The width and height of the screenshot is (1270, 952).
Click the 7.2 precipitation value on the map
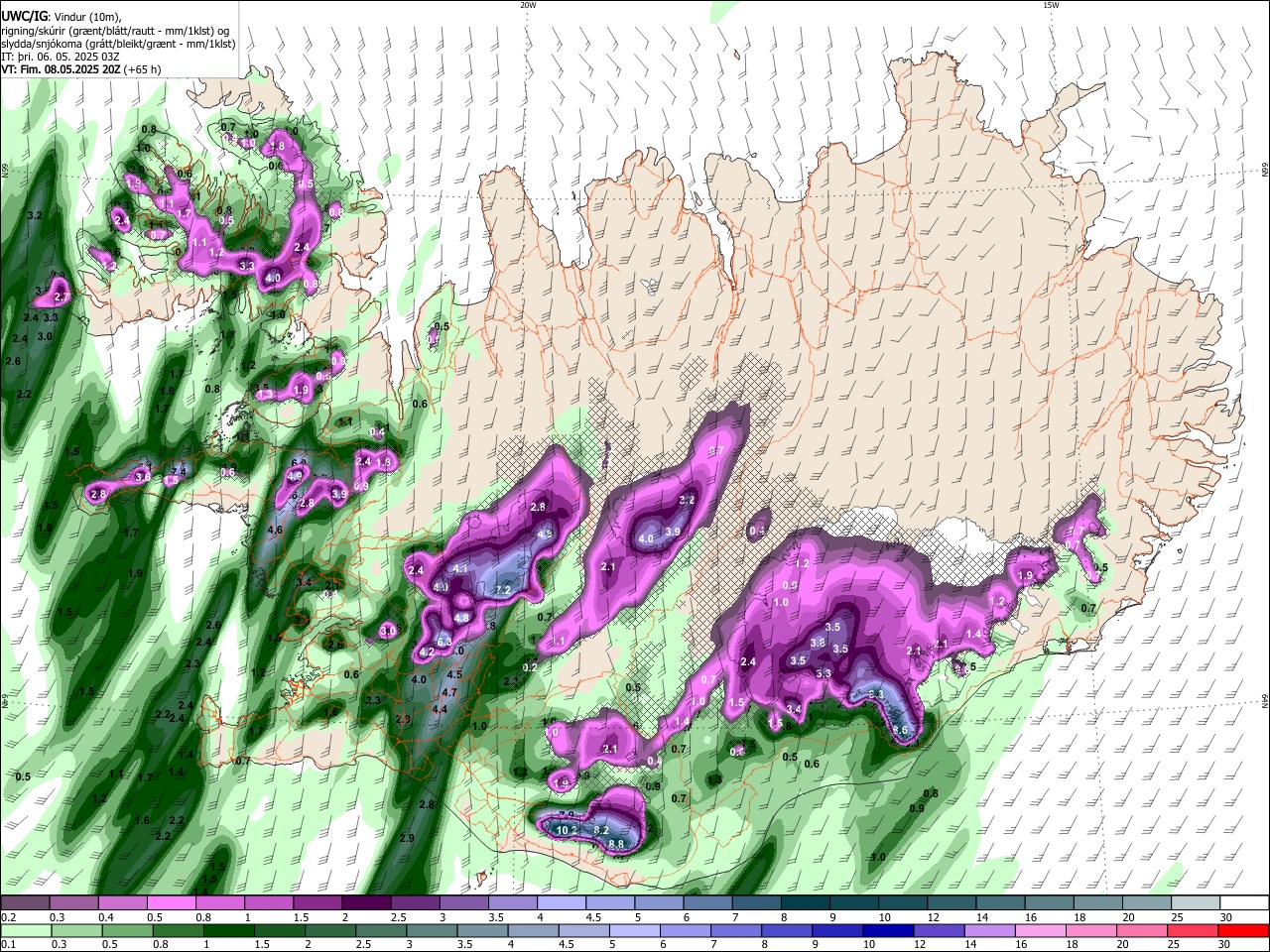click(502, 590)
